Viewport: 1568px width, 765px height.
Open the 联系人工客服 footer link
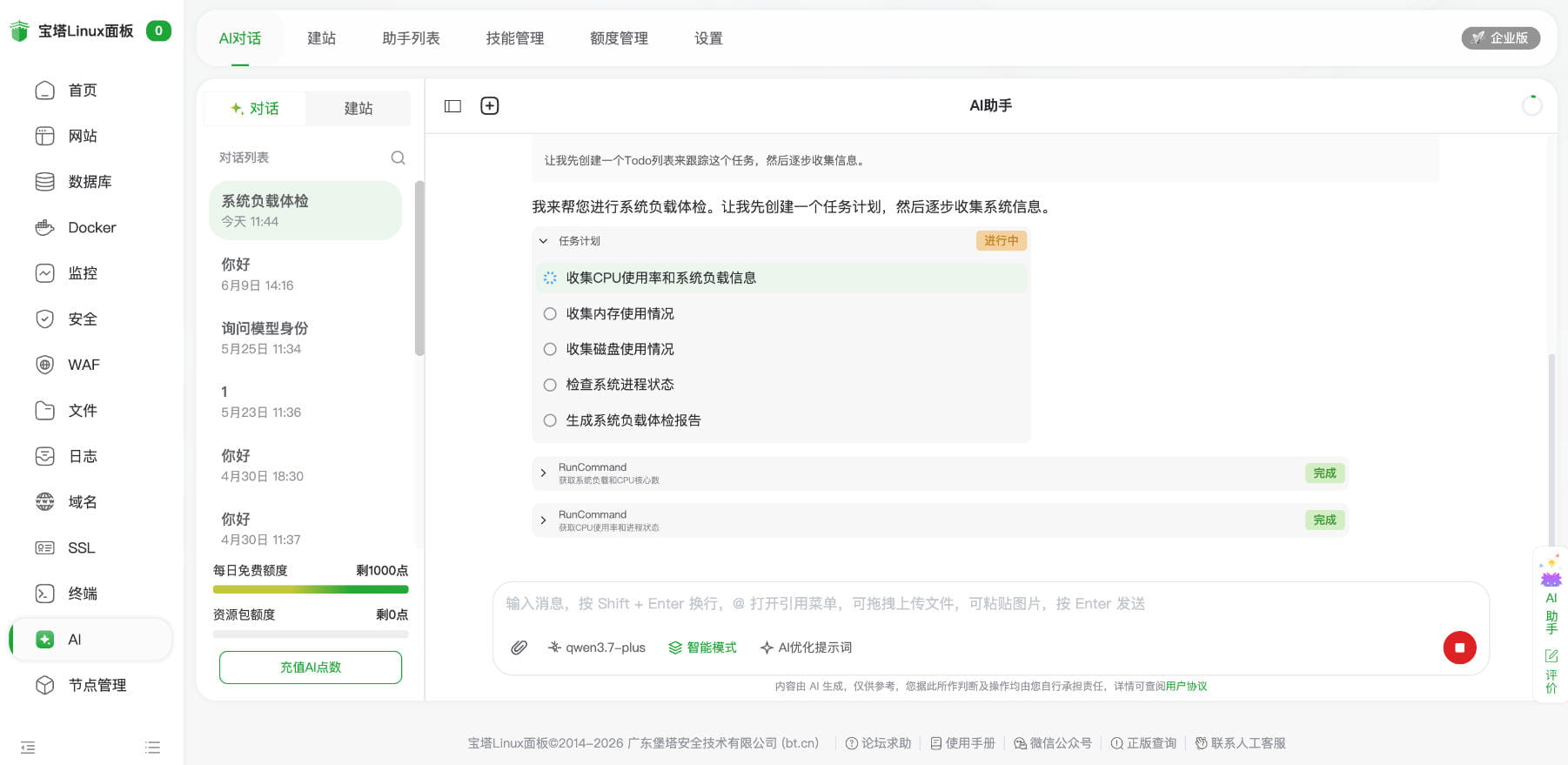click(x=1240, y=743)
